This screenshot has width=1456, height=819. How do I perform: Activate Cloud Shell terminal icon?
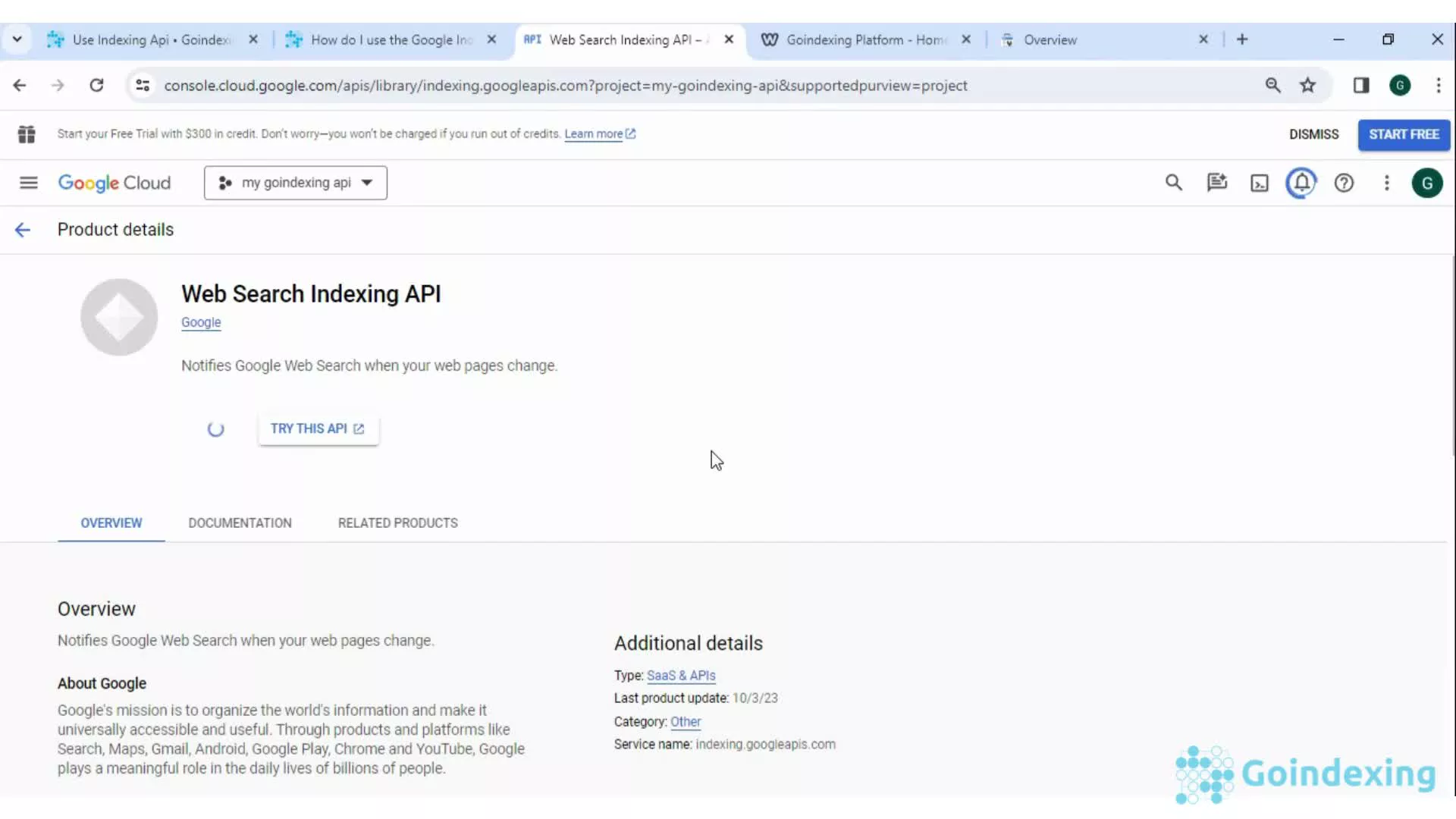tap(1260, 184)
